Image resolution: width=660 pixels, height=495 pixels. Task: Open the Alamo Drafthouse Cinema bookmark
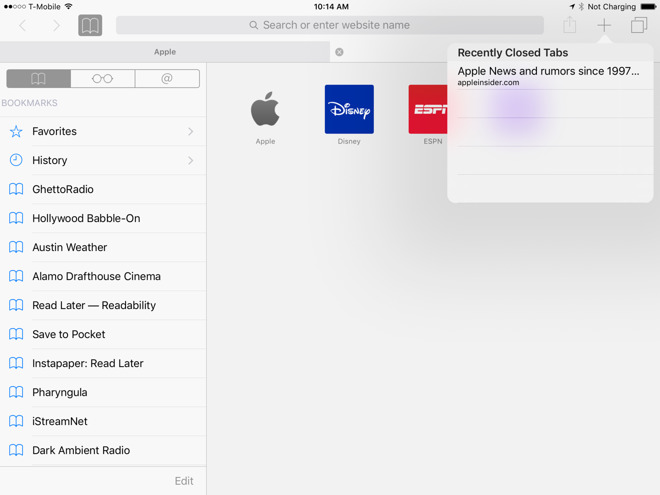point(103,277)
